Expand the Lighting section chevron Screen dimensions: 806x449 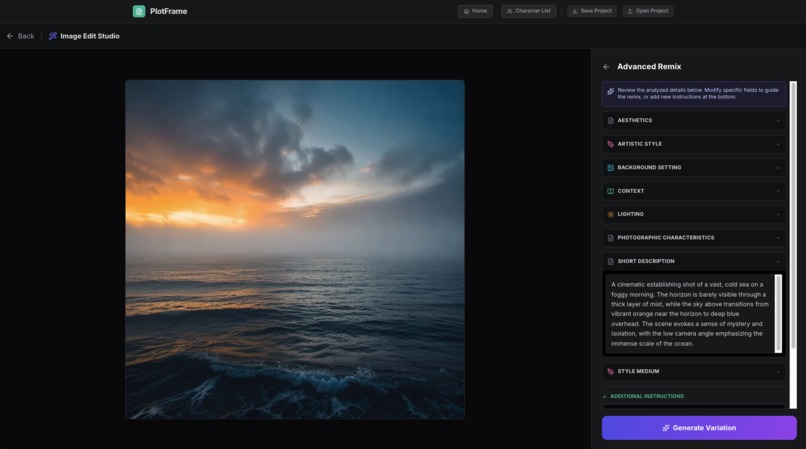pos(778,215)
